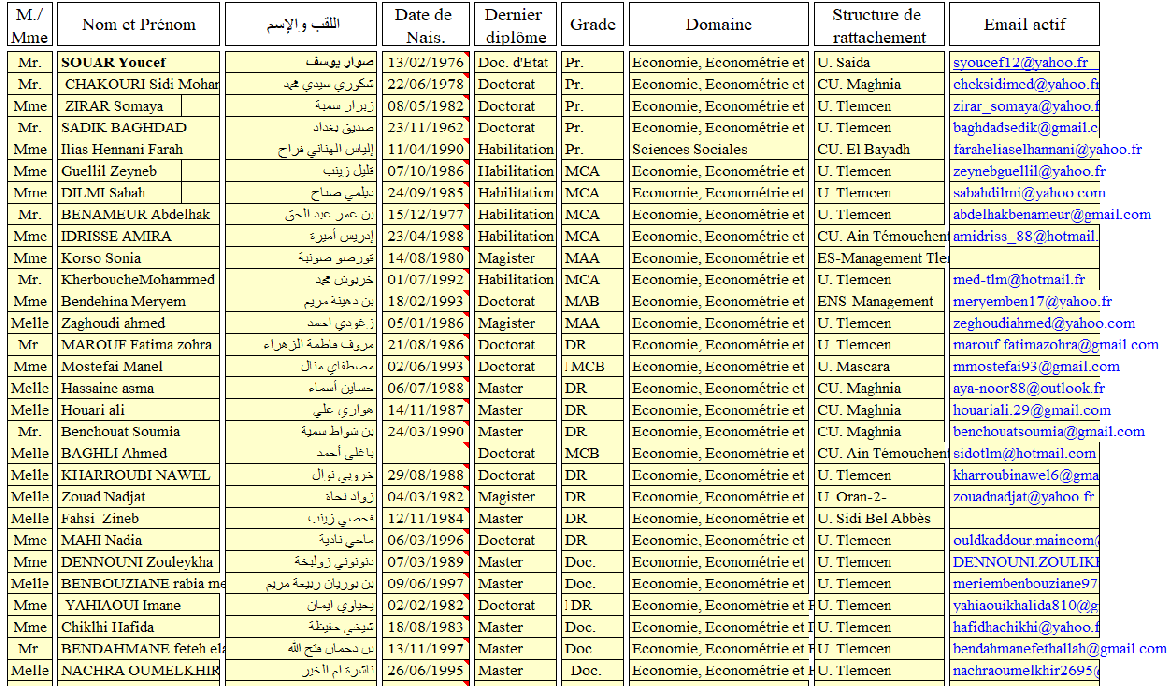Select the 'SOUAR Youcef' name cell
1171x686 pixels.
(113, 63)
